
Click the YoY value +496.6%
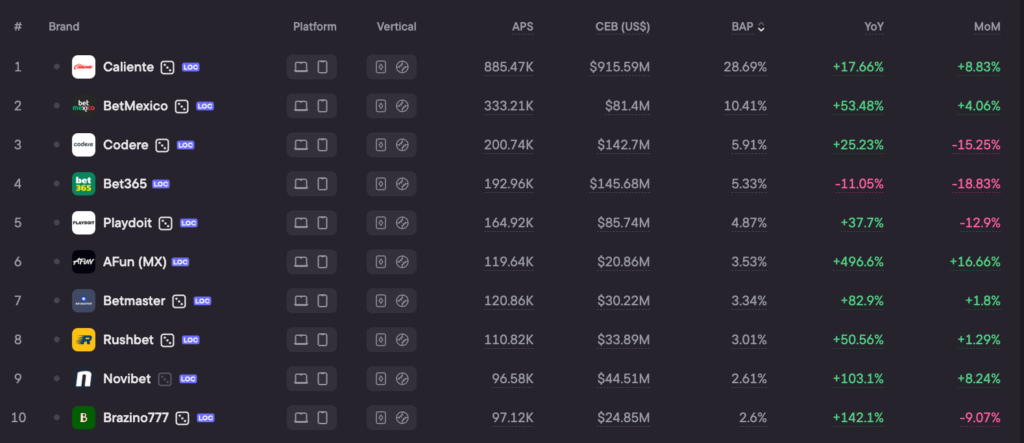click(858, 262)
